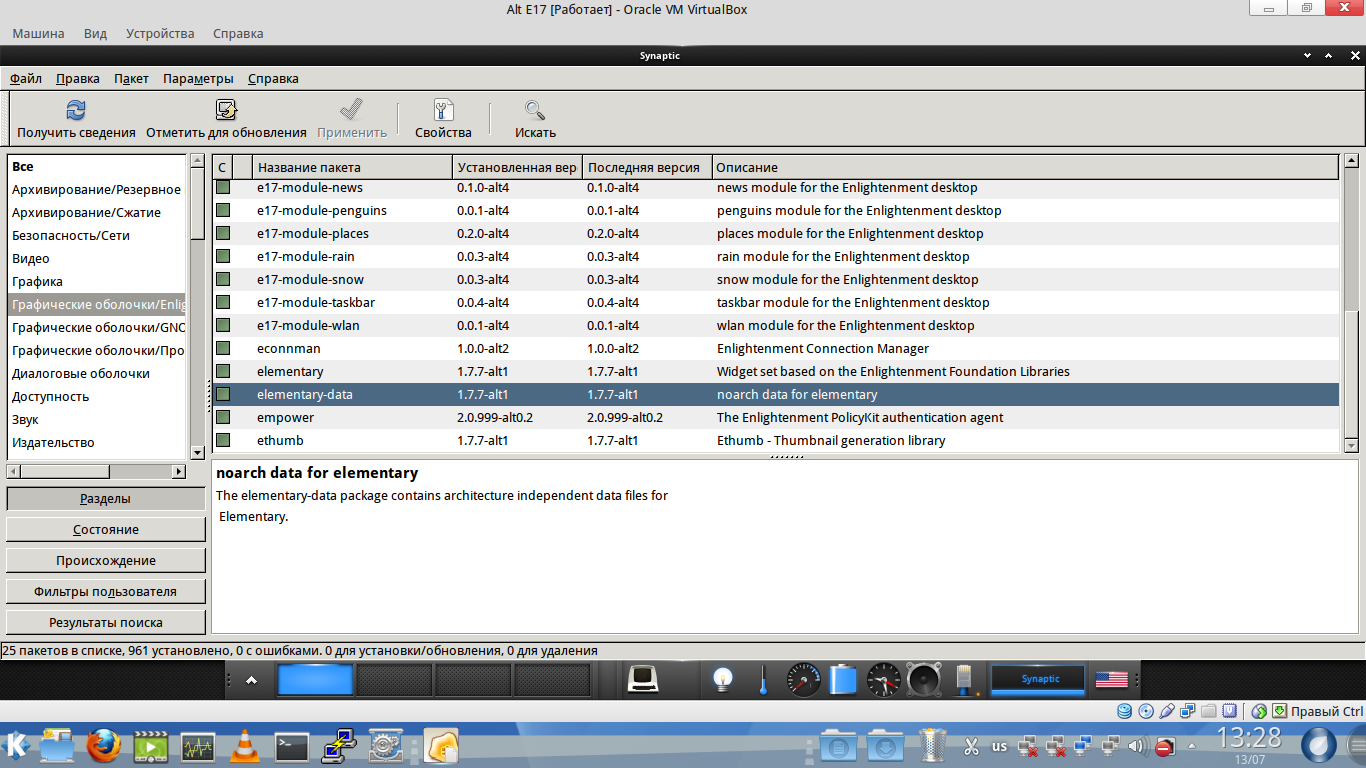
Task: Expand the hidden tray icons arrow
Action: click(1191, 747)
